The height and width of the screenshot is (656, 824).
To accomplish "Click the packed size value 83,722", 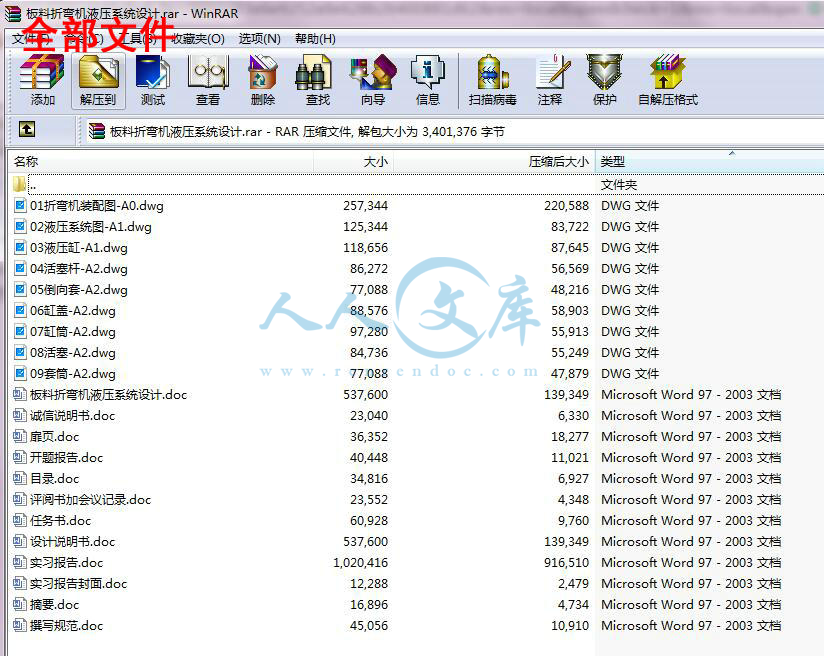I will coord(570,227).
